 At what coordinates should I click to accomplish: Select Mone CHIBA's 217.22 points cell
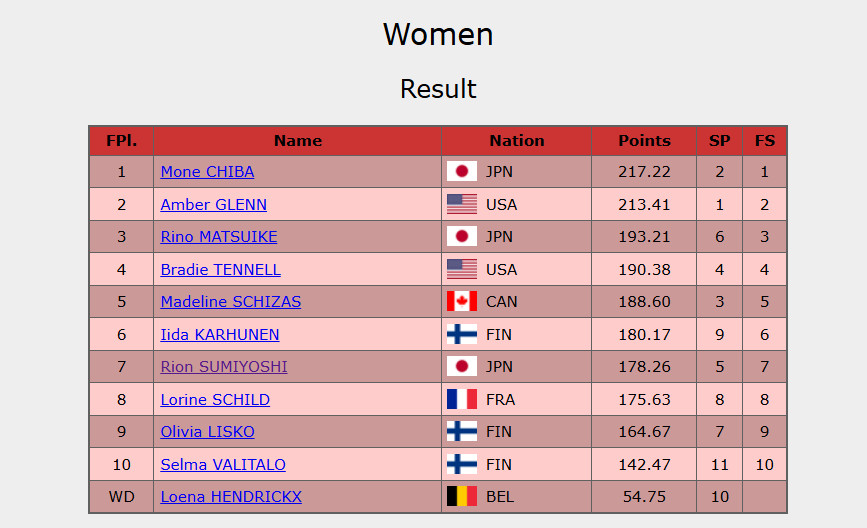[x=644, y=172]
